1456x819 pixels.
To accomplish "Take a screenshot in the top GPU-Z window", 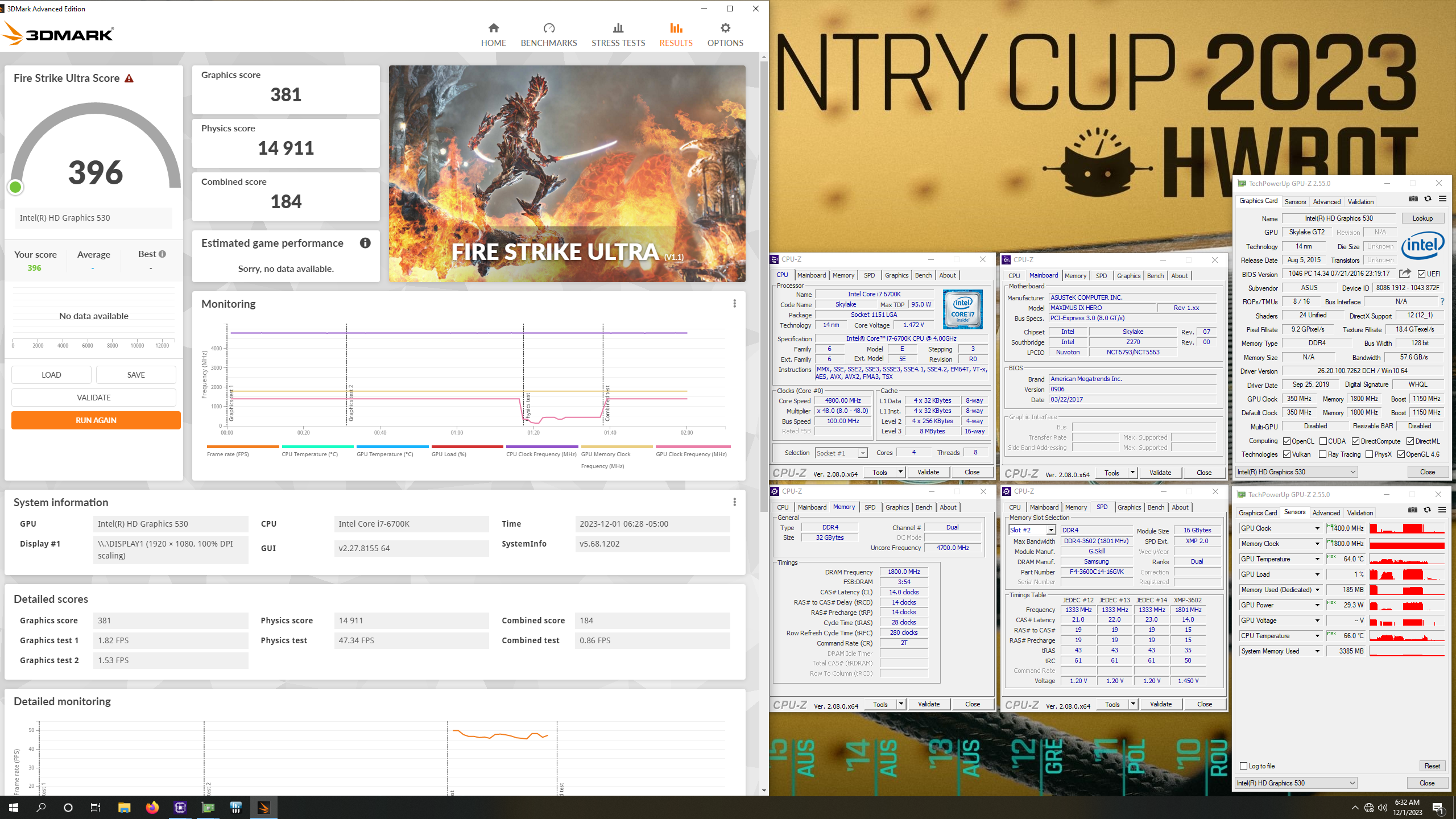I will tap(1413, 199).
